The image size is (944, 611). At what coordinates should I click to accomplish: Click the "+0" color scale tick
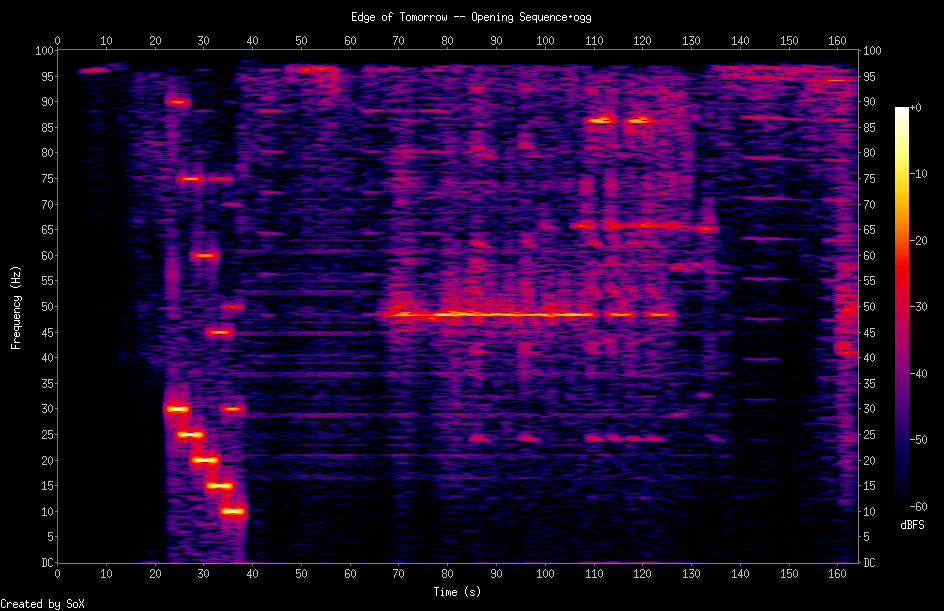coord(916,108)
